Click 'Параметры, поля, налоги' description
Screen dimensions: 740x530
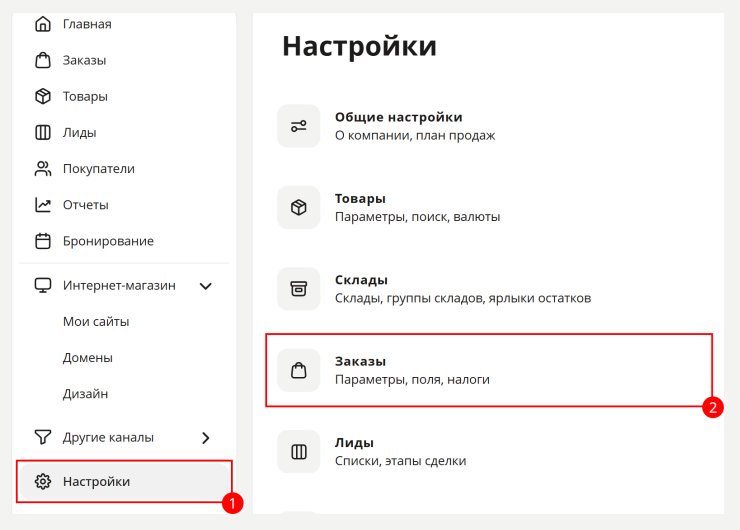(x=412, y=380)
